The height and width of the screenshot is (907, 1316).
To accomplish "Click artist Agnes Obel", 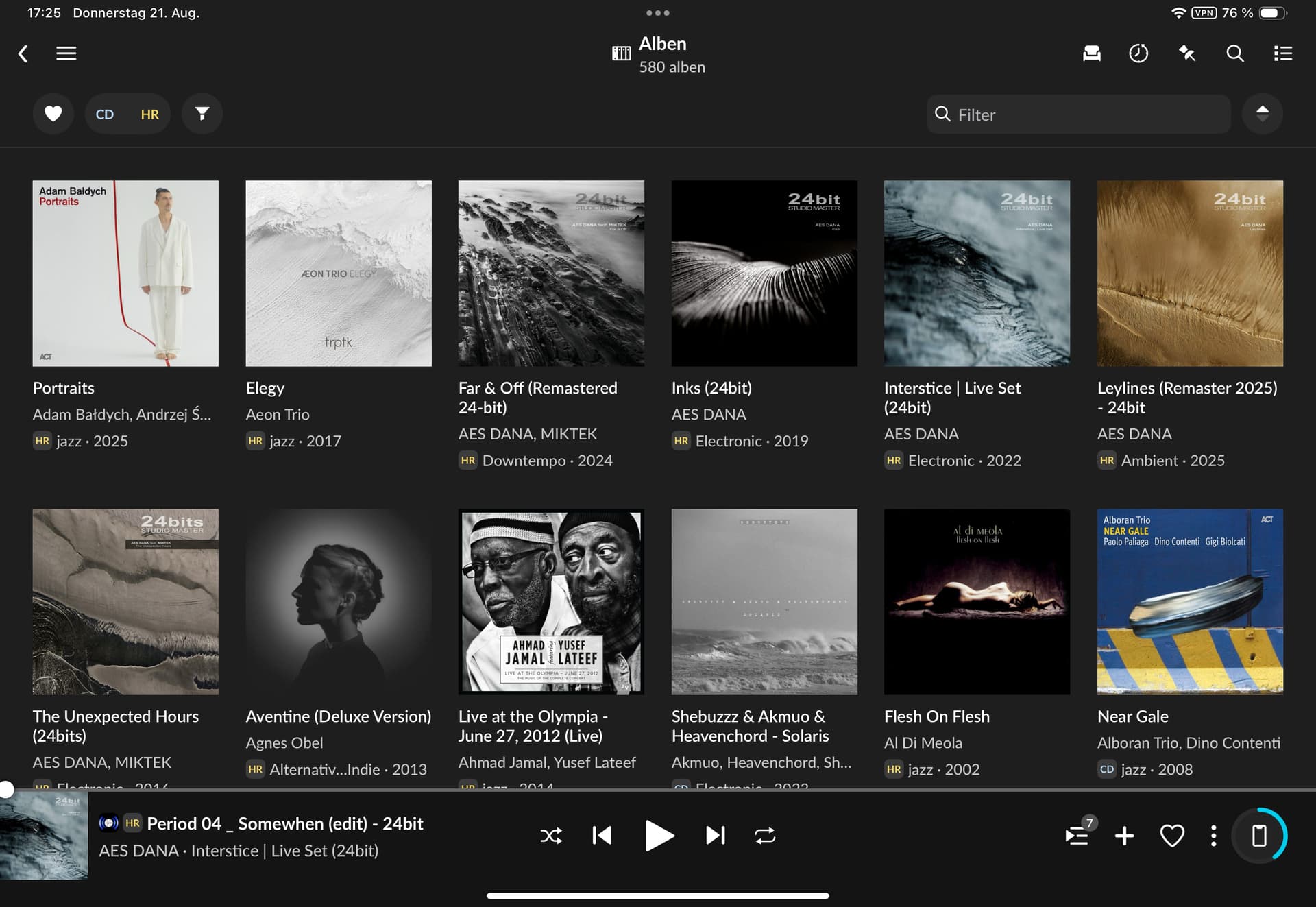I will pos(284,743).
